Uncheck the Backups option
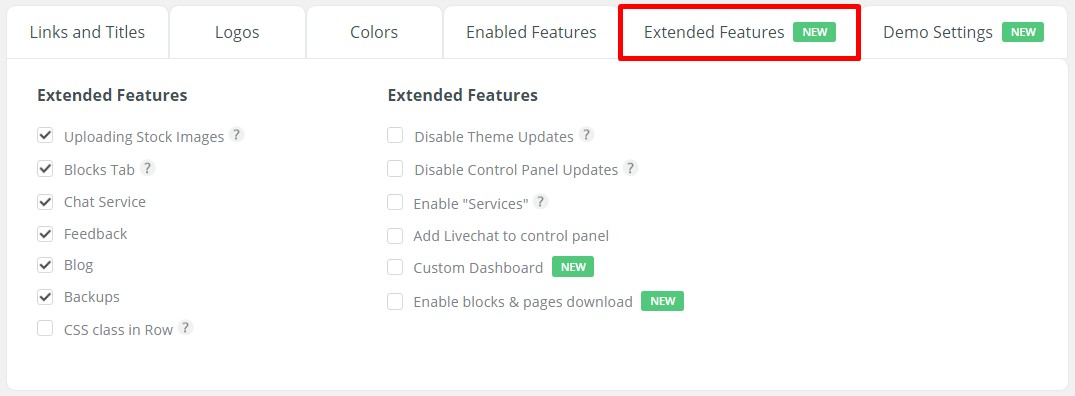 tap(45, 297)
